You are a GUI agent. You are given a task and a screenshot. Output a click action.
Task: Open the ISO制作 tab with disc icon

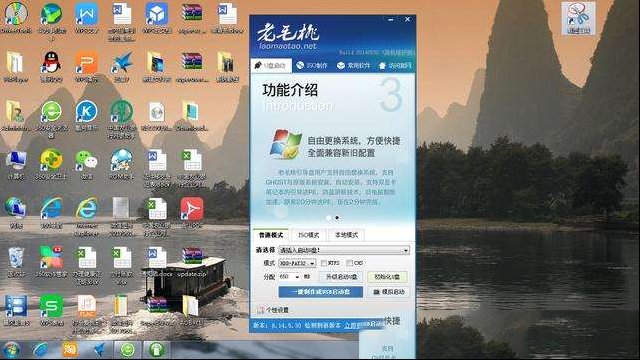312,66
